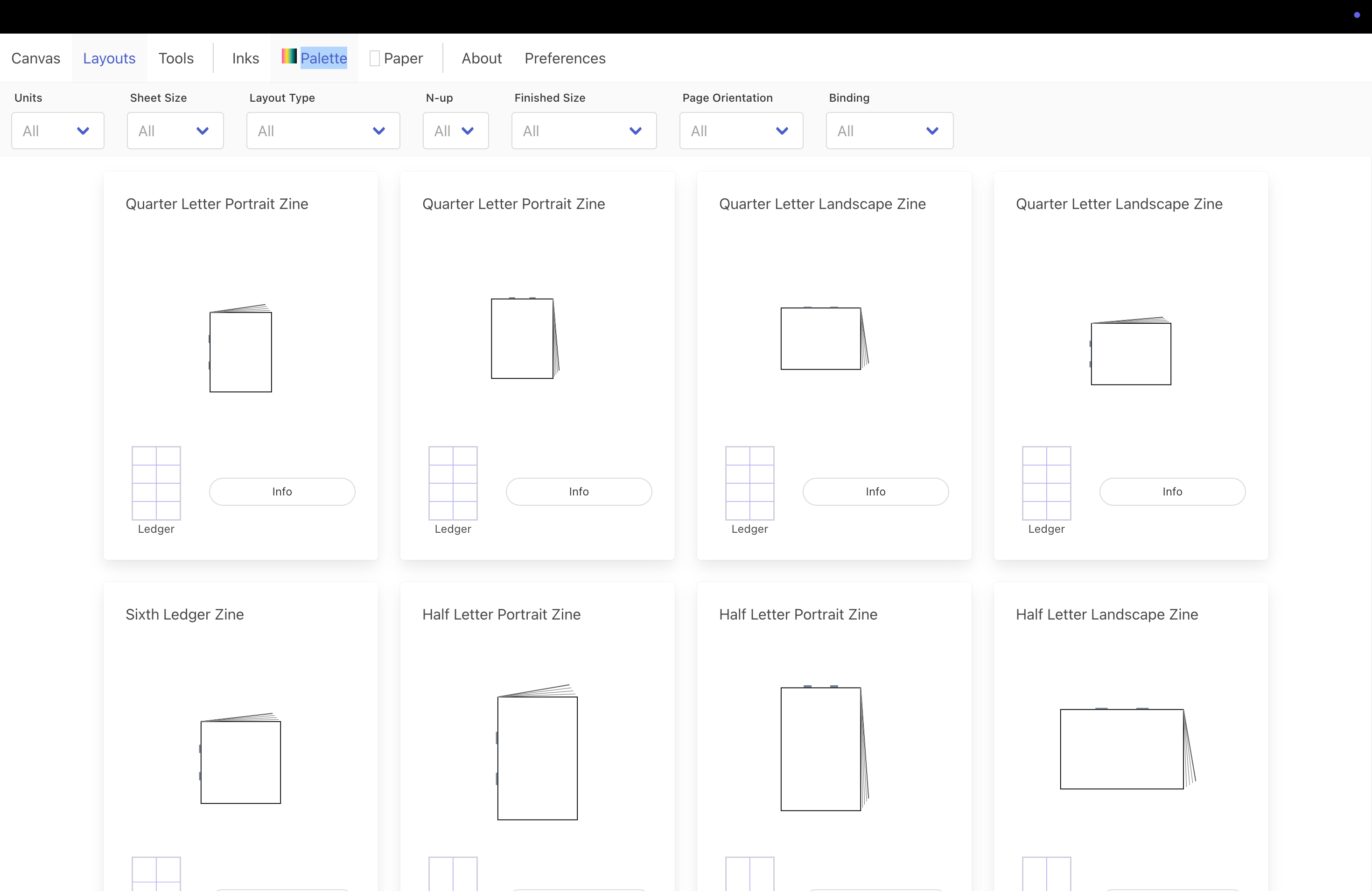The width and height of the screenshot is (1372, 892).
Task: Open the Layout Type dropdown
Action: click(323, 131)
